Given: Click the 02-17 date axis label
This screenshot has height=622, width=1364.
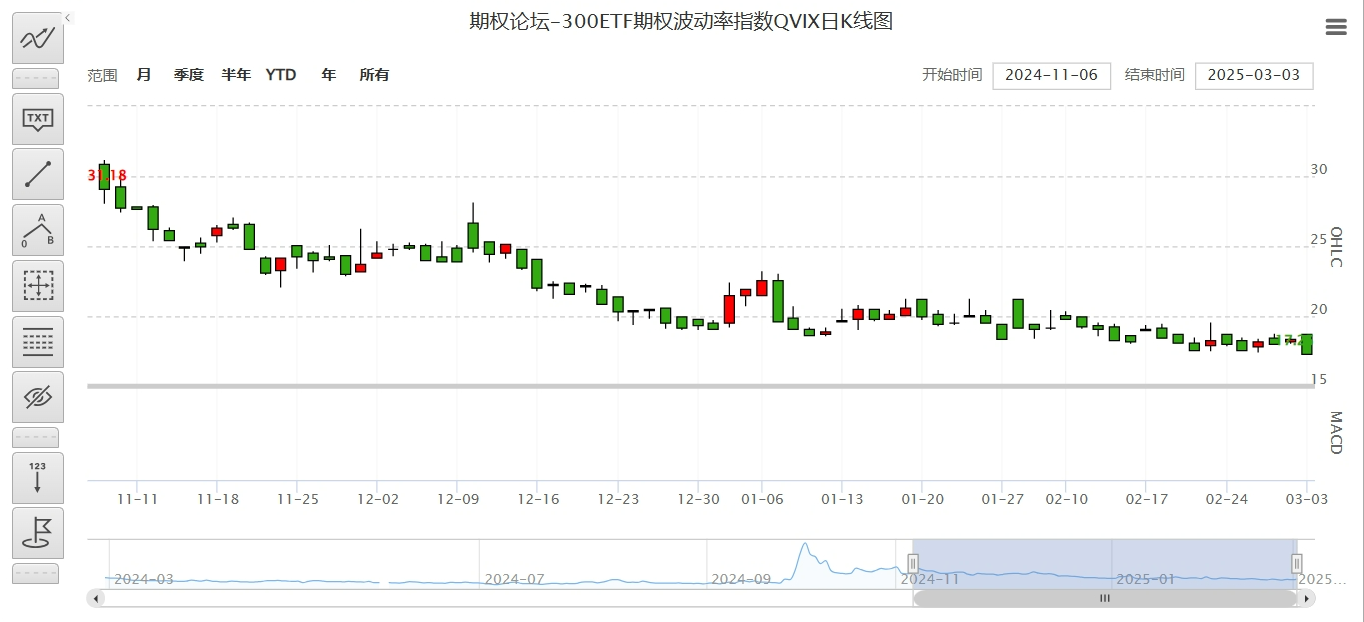Looking at the screenshot, I should 1147,499.
